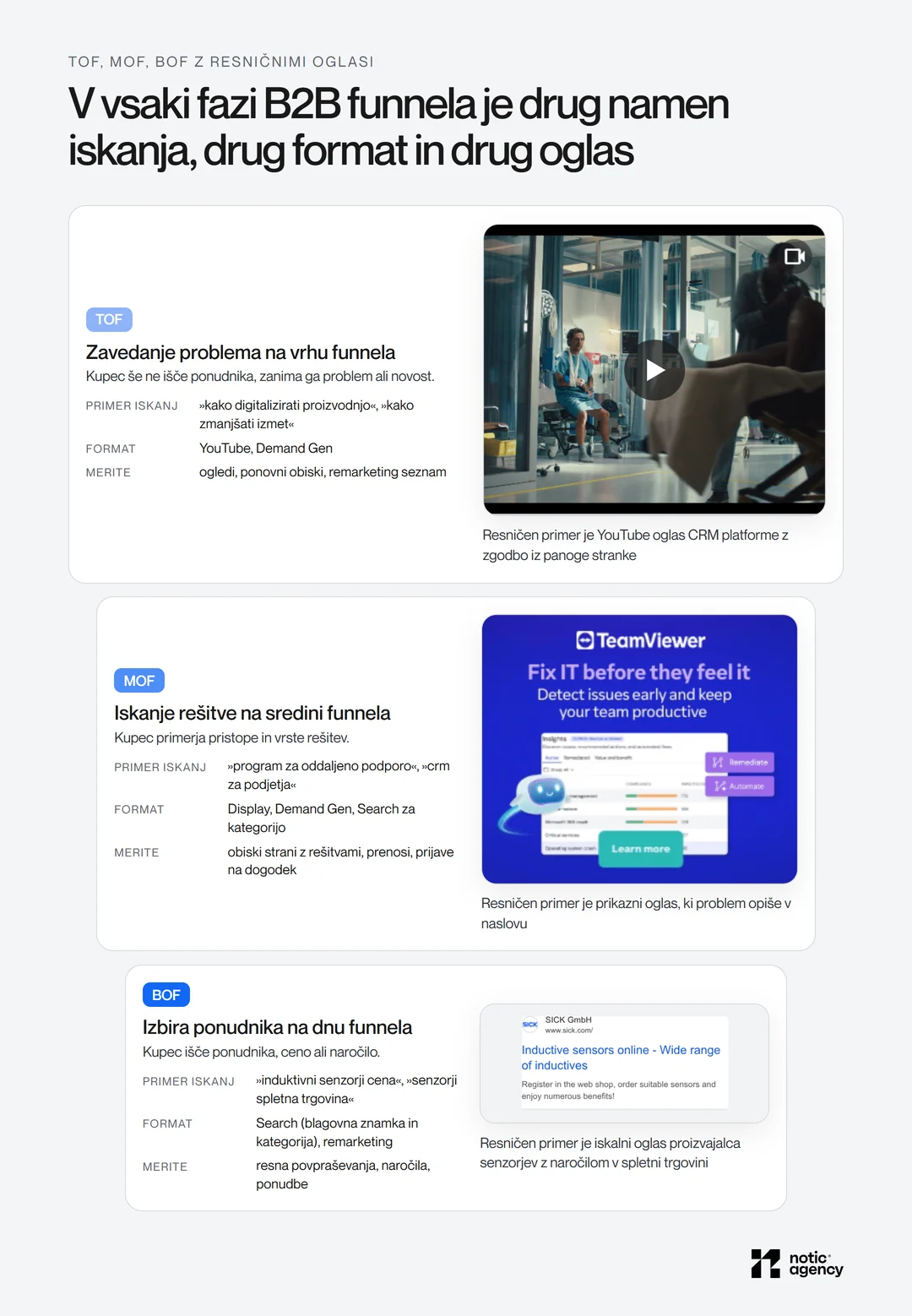Click 'Fix IT before they feel it' headline

[x=639, y=672]
